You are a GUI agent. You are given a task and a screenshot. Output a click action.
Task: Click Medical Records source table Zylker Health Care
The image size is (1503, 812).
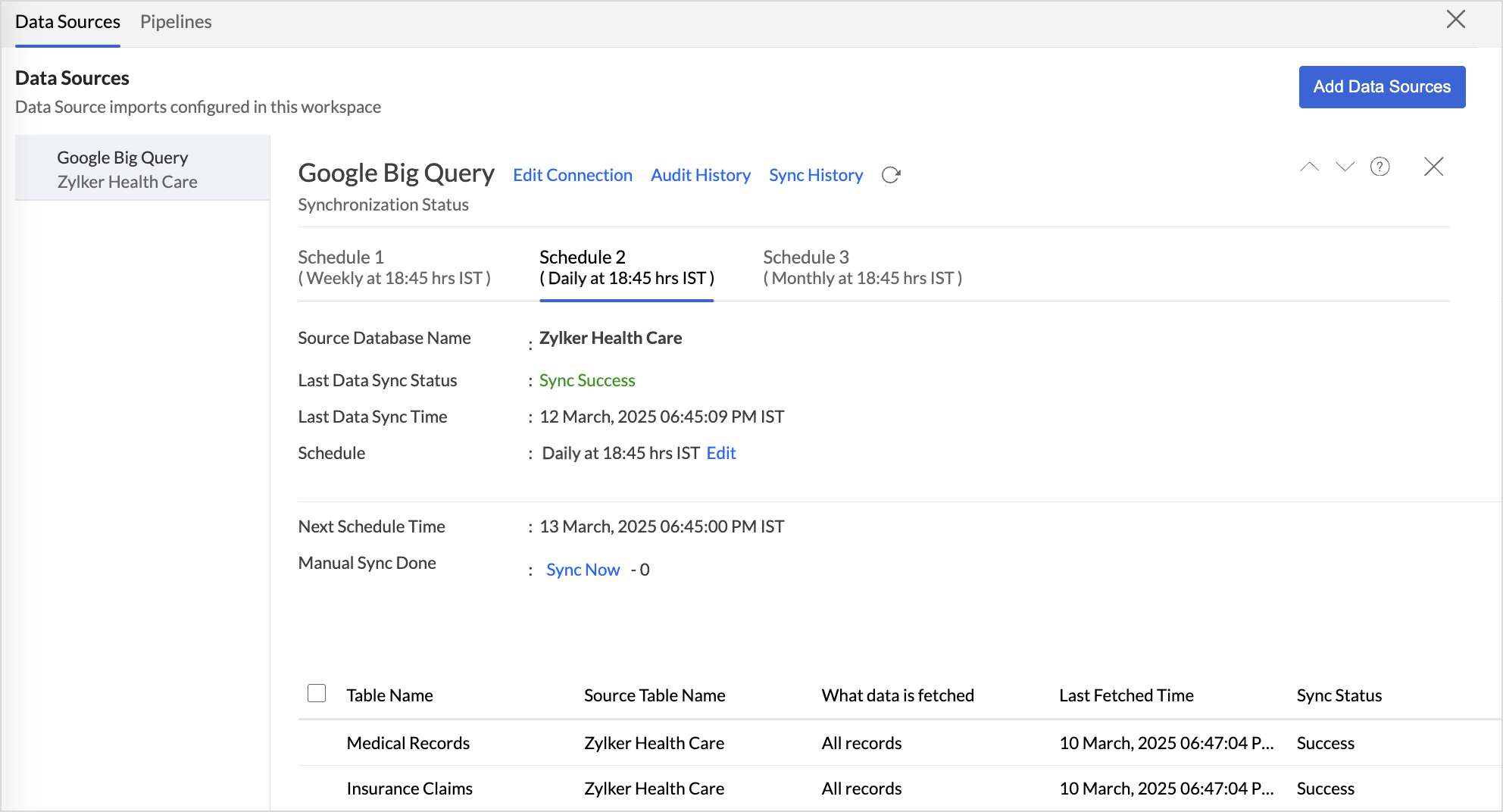tap(654, 743)
